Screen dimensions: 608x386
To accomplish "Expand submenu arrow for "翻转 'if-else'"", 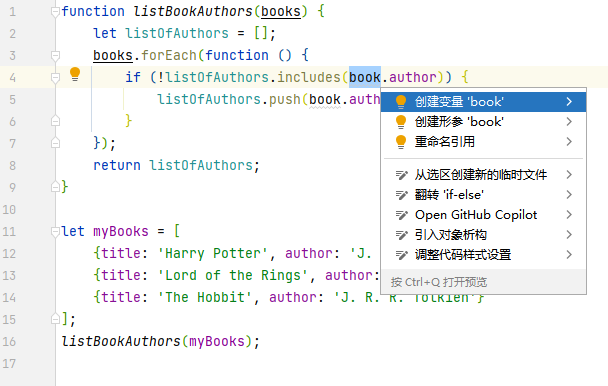I will pos(569,194).
